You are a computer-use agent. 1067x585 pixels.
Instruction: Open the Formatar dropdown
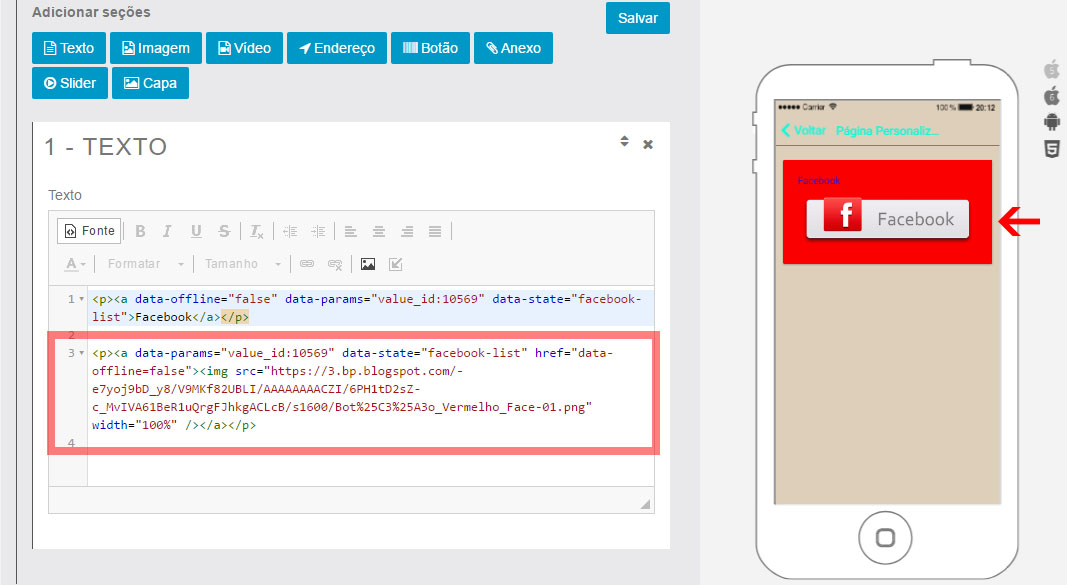click(x=145, y=264)
